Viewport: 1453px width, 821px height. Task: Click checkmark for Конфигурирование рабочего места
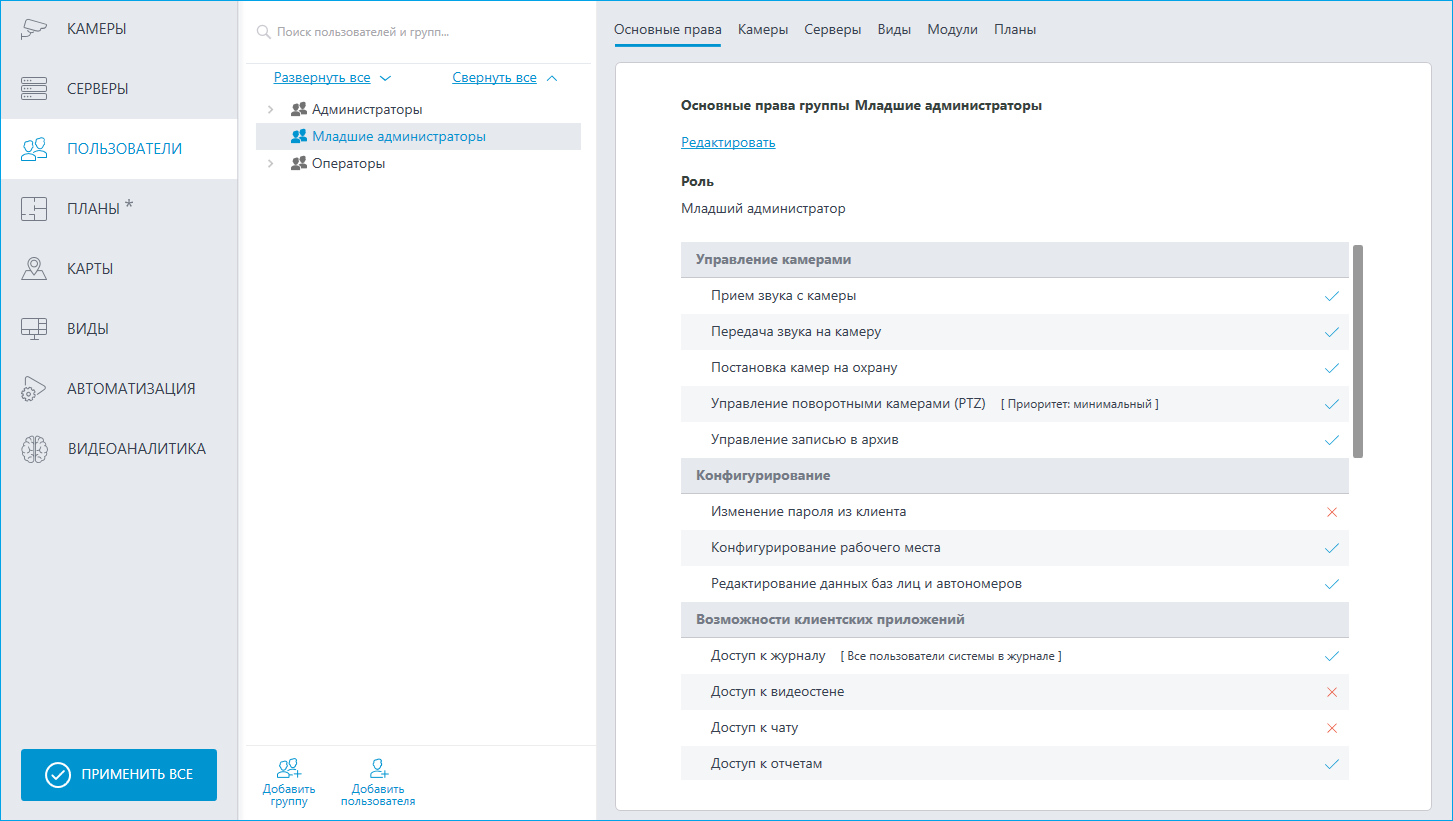[1331, 548]
